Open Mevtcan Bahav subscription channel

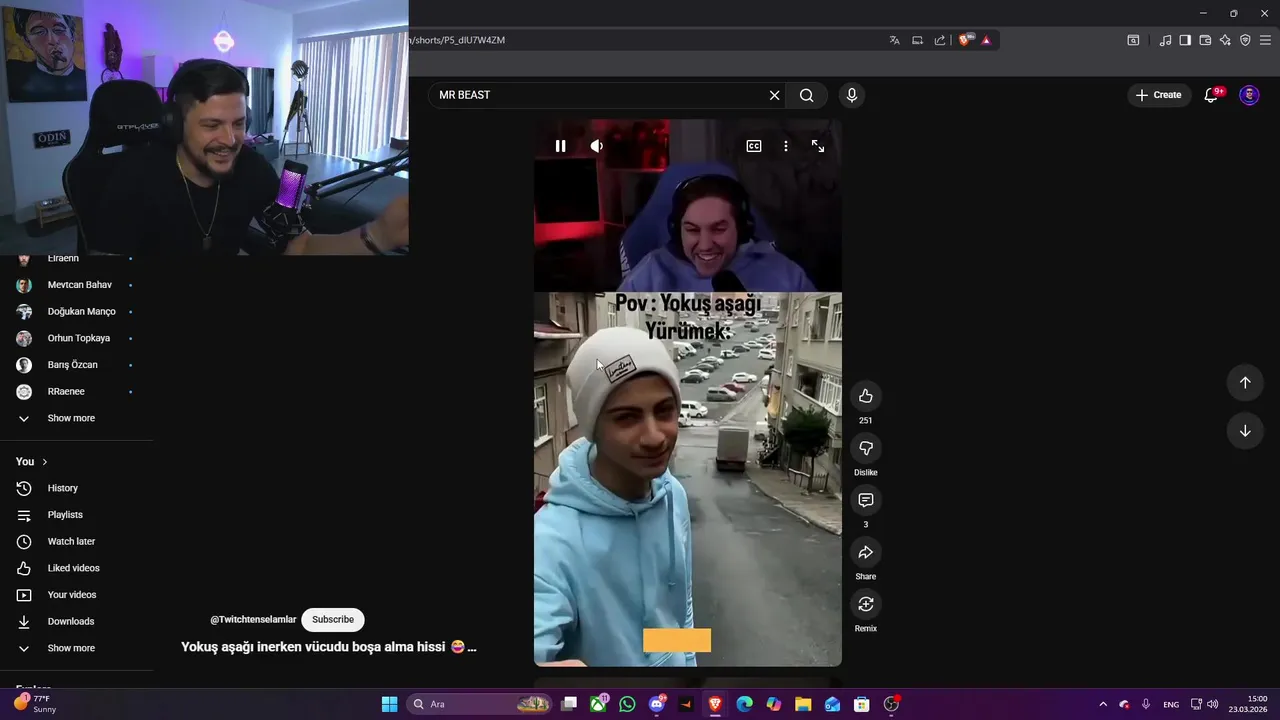point(77,285)
